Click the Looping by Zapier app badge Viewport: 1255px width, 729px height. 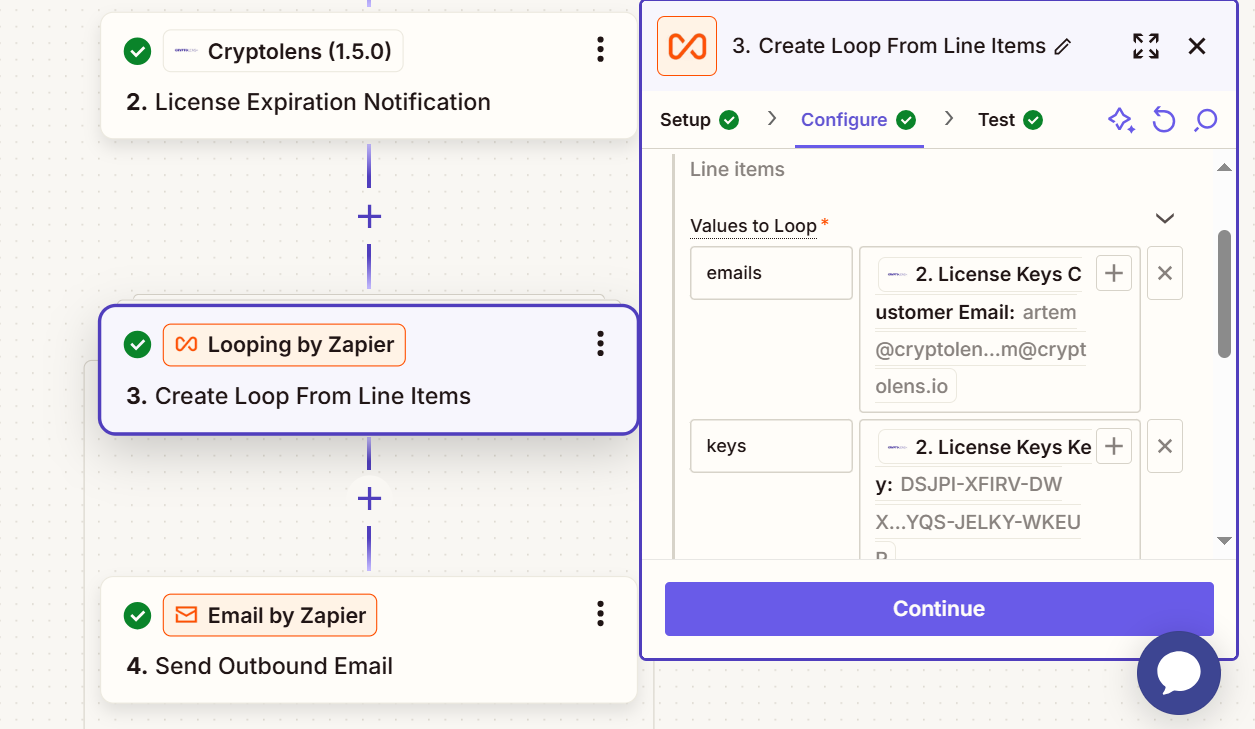284,344
